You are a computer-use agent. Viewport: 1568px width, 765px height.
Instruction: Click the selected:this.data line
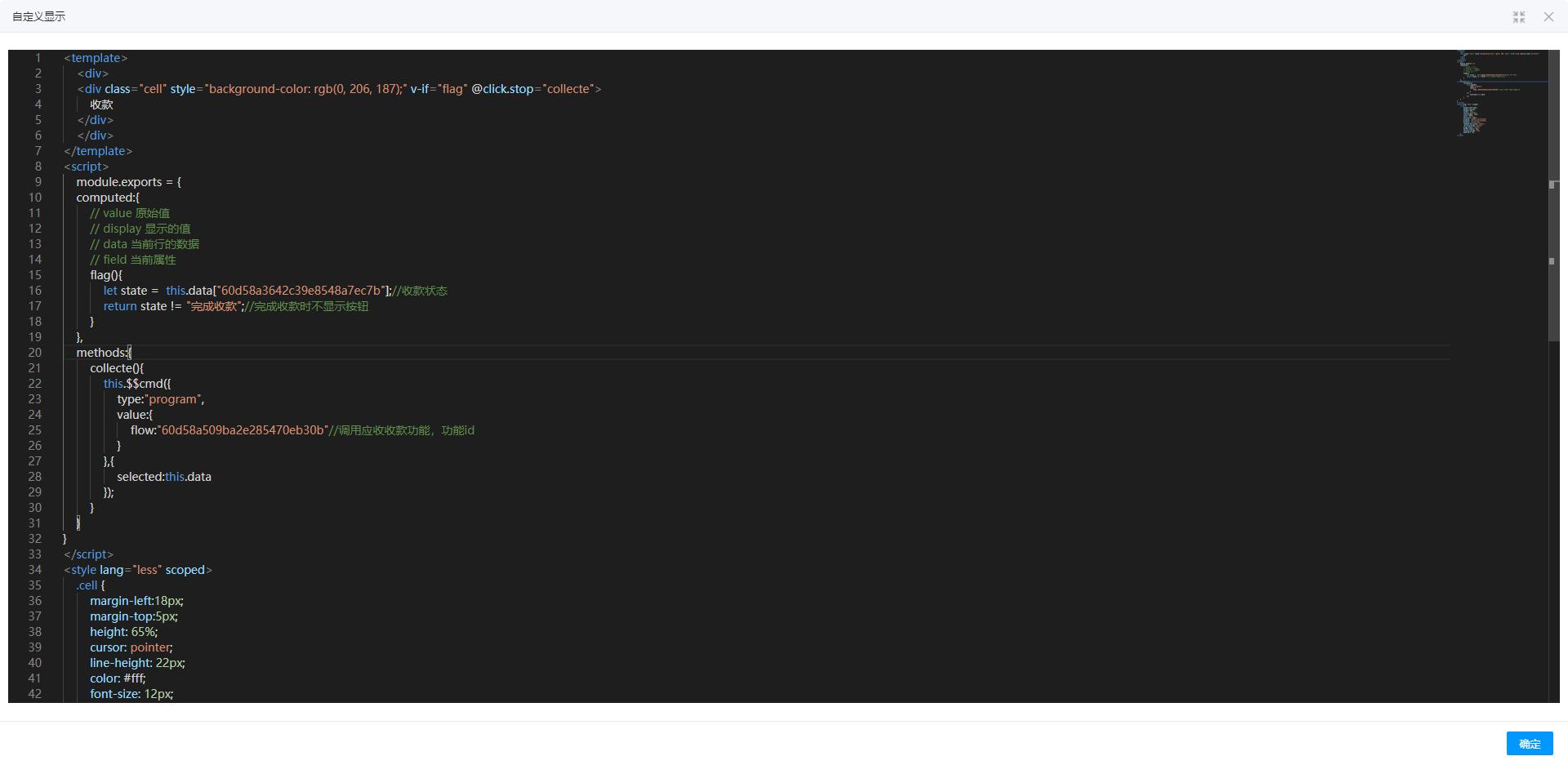[164, 477]
